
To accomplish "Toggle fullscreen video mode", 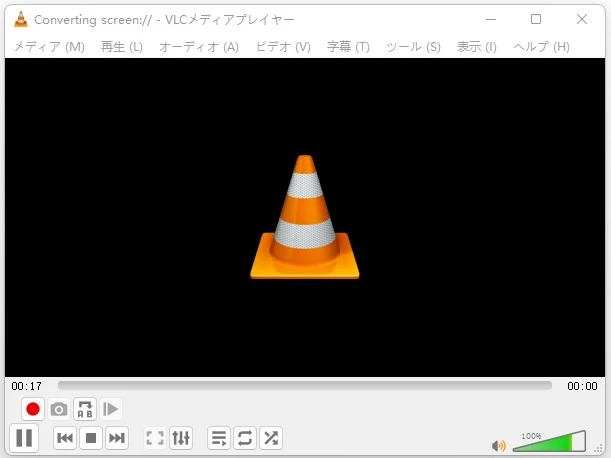I will click(x=155, y=438).
